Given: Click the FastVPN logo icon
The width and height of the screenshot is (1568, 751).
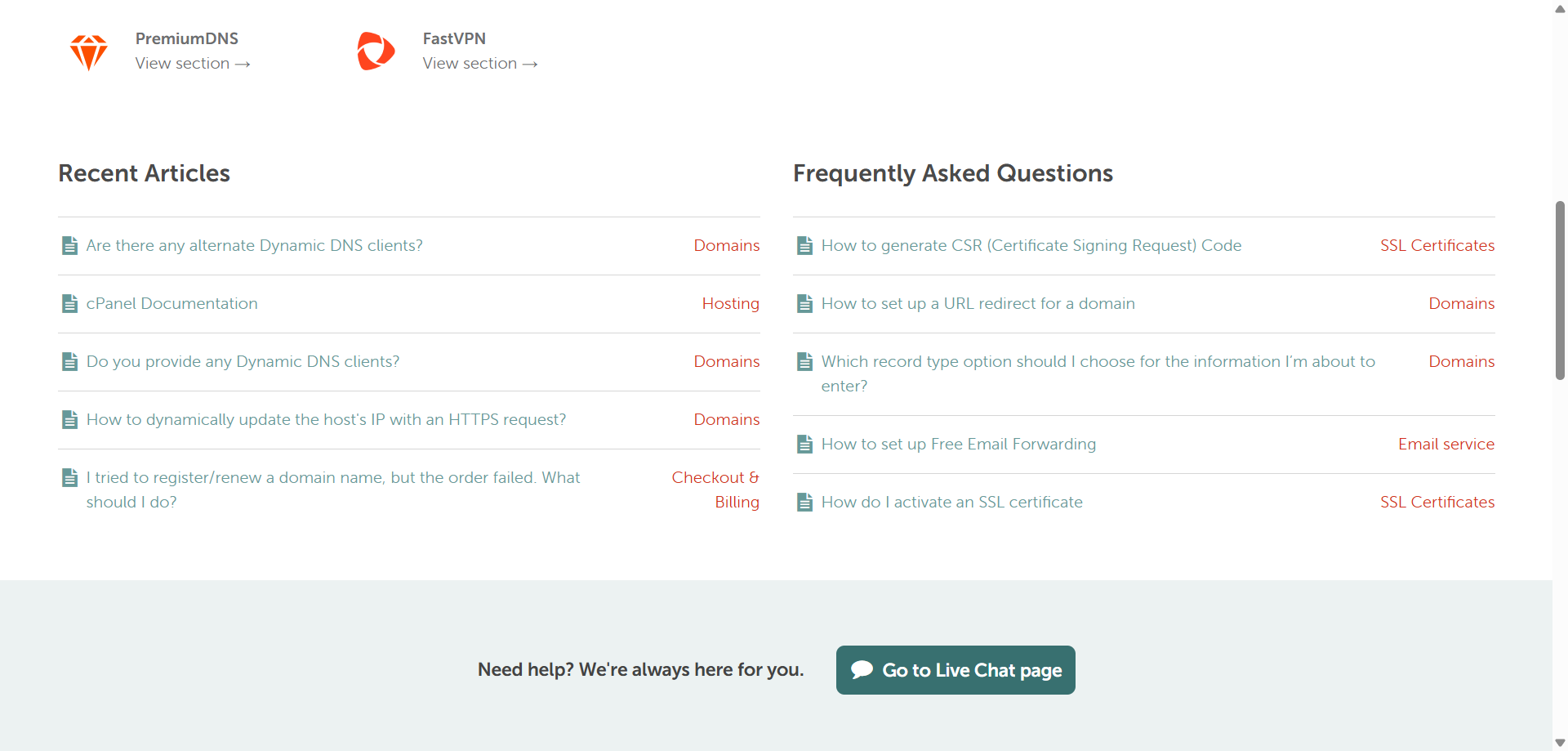Looking at the screenshot, I should (376, 51).
